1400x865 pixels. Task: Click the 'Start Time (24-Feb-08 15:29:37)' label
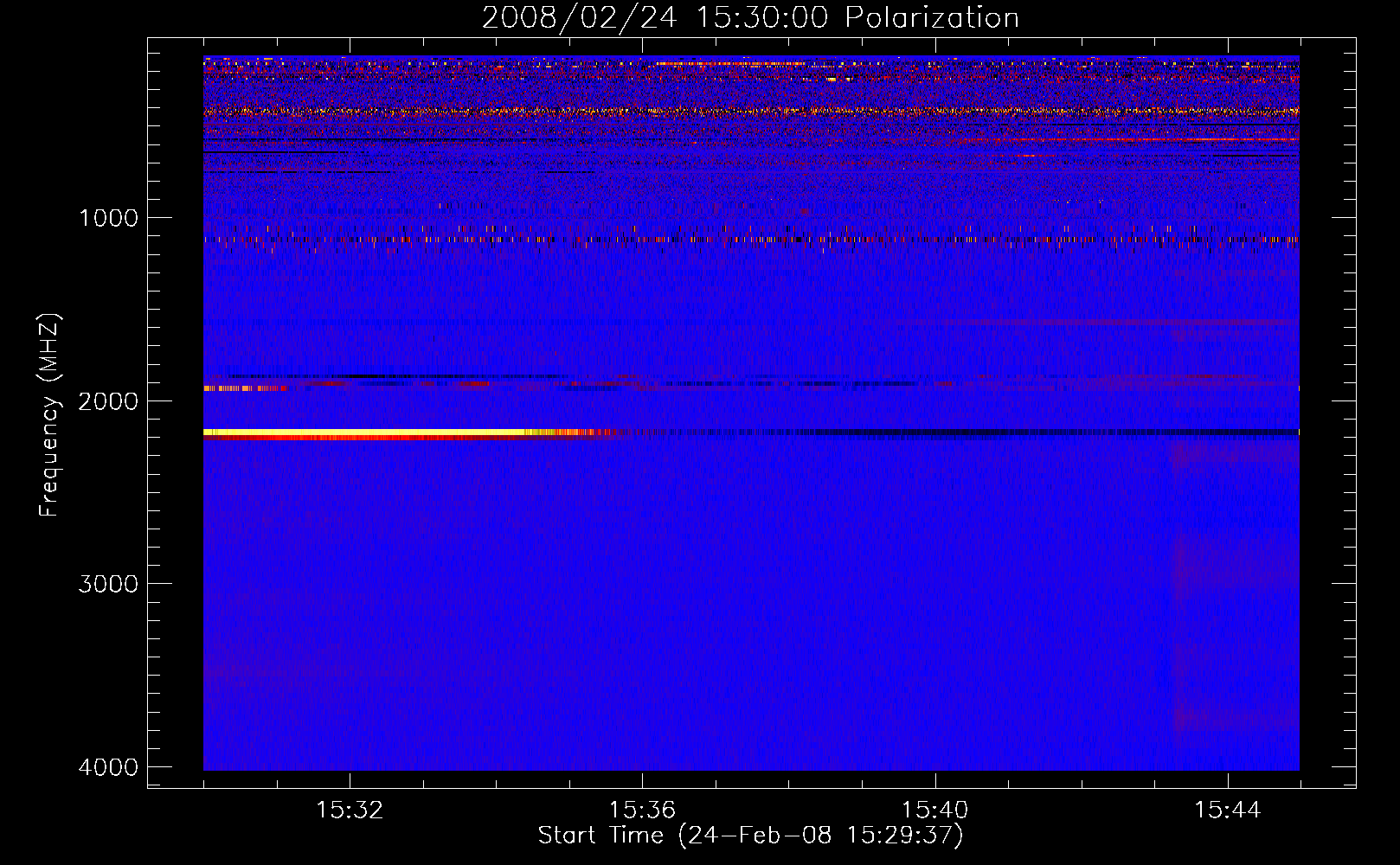point(750,836)
